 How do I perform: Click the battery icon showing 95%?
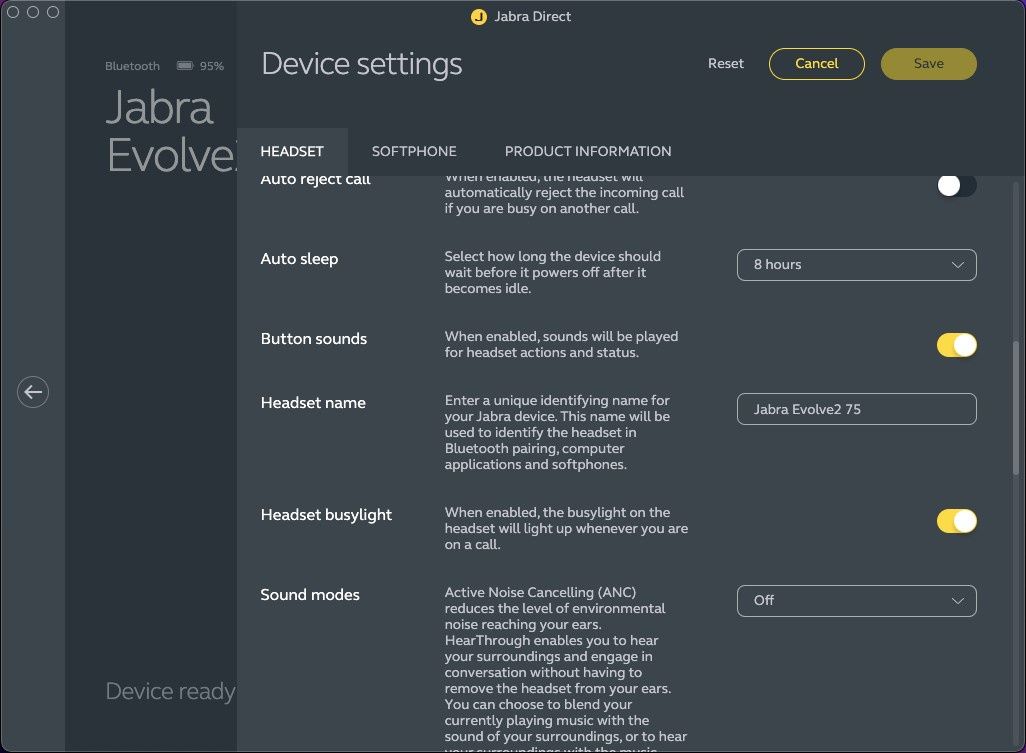click(185, 65)
